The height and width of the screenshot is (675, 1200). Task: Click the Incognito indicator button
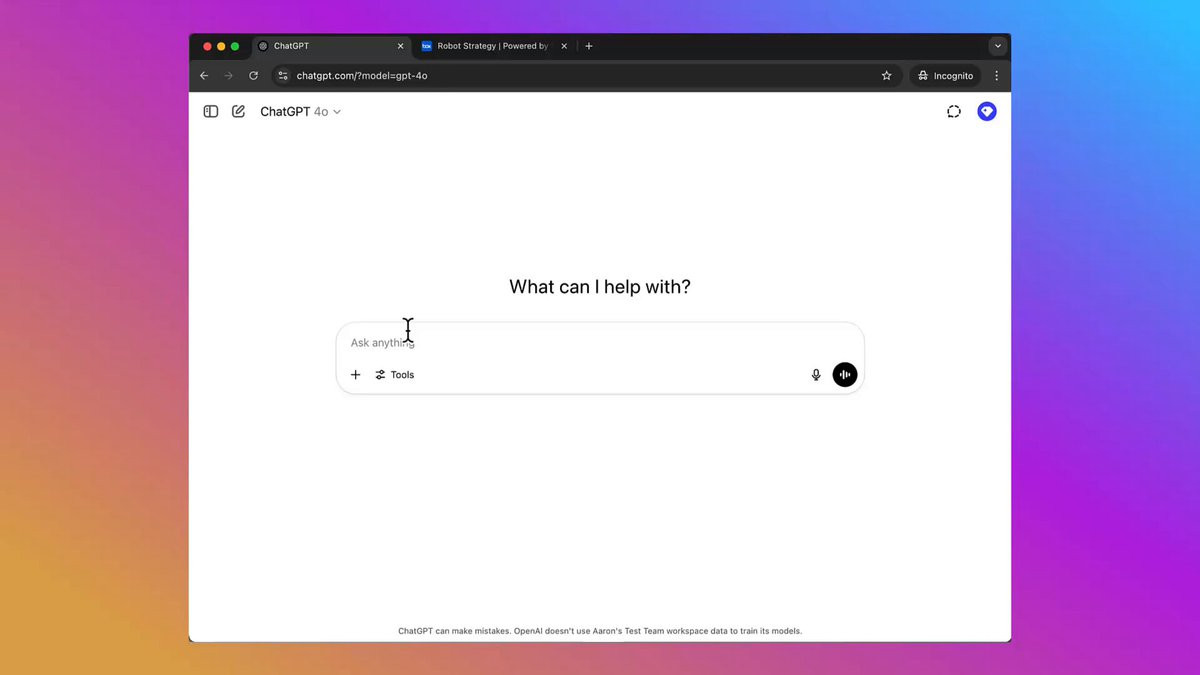(945, 76)
